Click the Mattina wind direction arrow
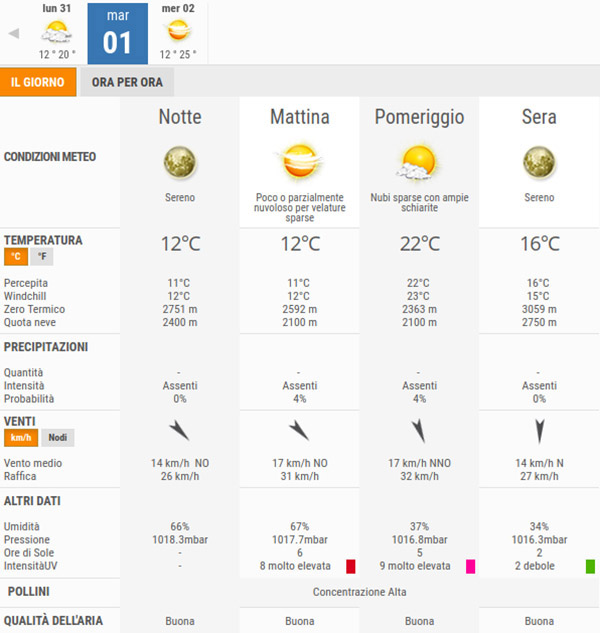600x633 pixels. pyautogui.click(x=299, y=430)
